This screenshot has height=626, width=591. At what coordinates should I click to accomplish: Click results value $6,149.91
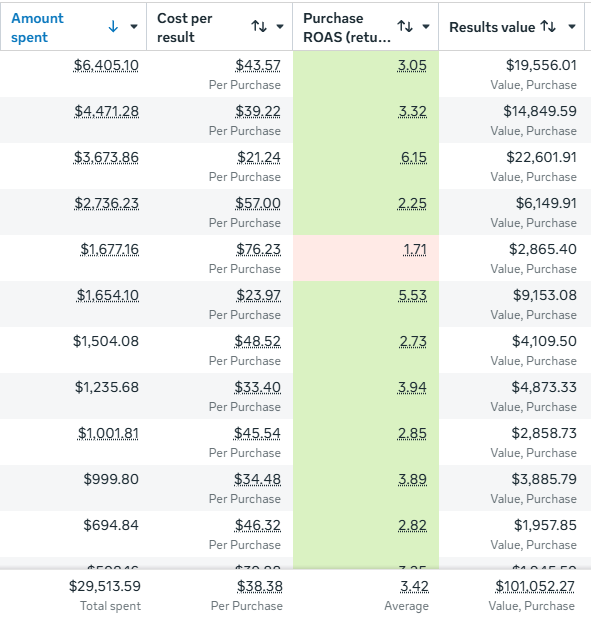pos(546,203)
